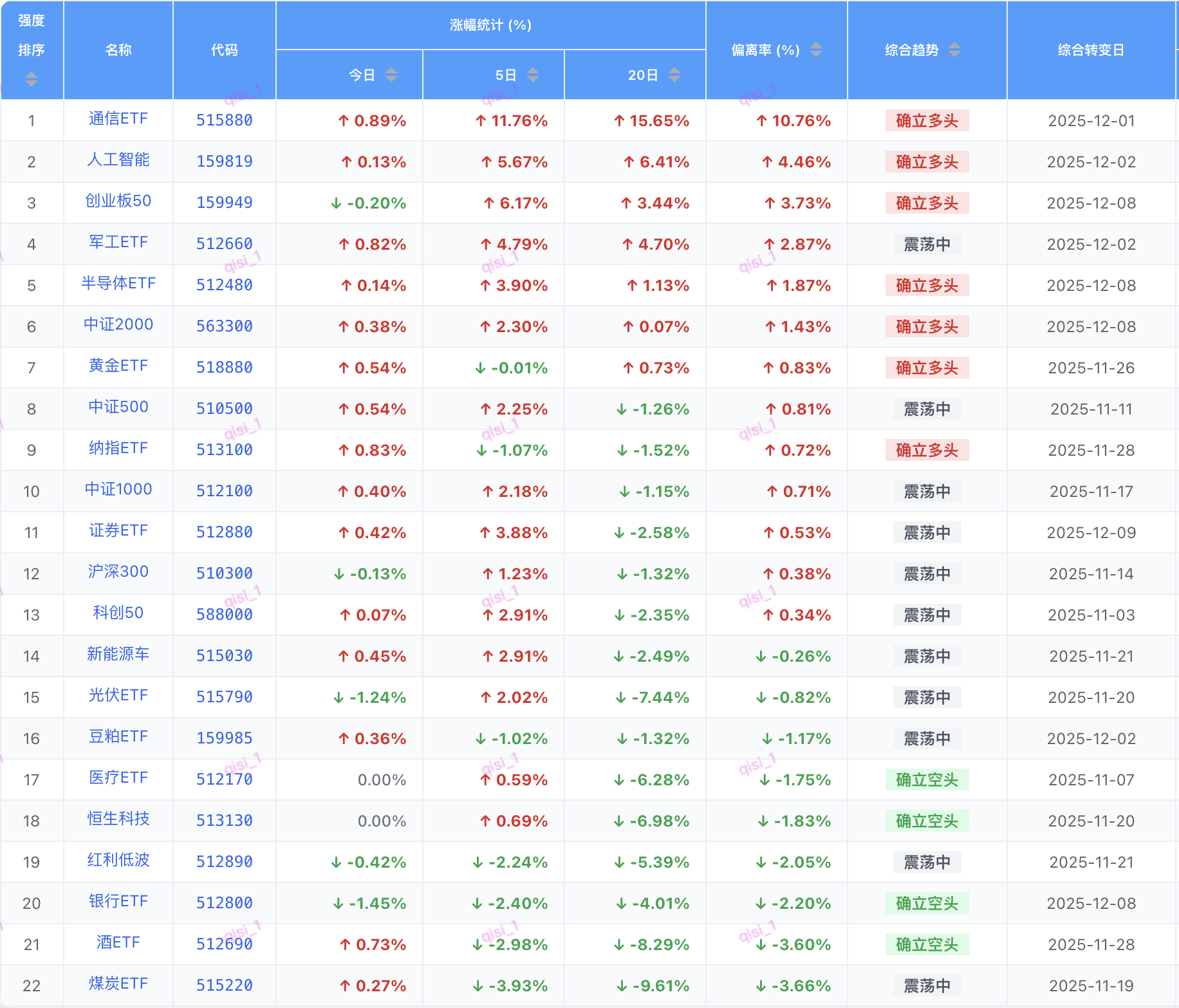Screen dimensions: 1179x1008
Task: Click the 今日 sort arrows icon
Action: tap(391, 75)
